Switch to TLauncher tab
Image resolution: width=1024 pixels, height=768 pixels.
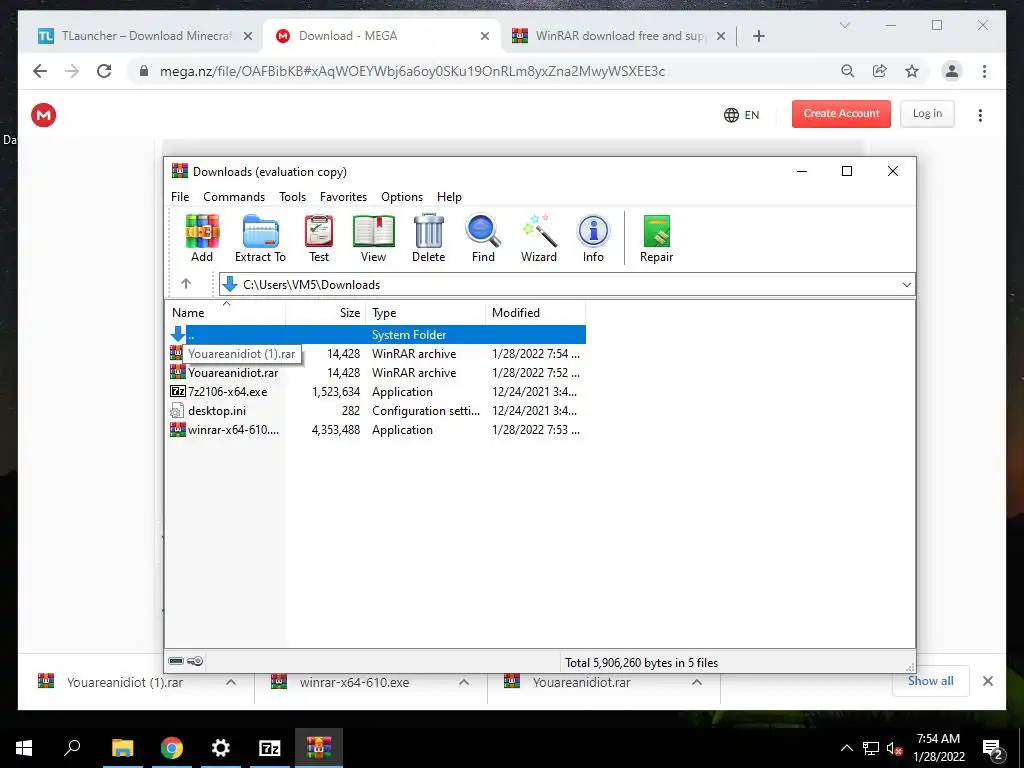147,36
